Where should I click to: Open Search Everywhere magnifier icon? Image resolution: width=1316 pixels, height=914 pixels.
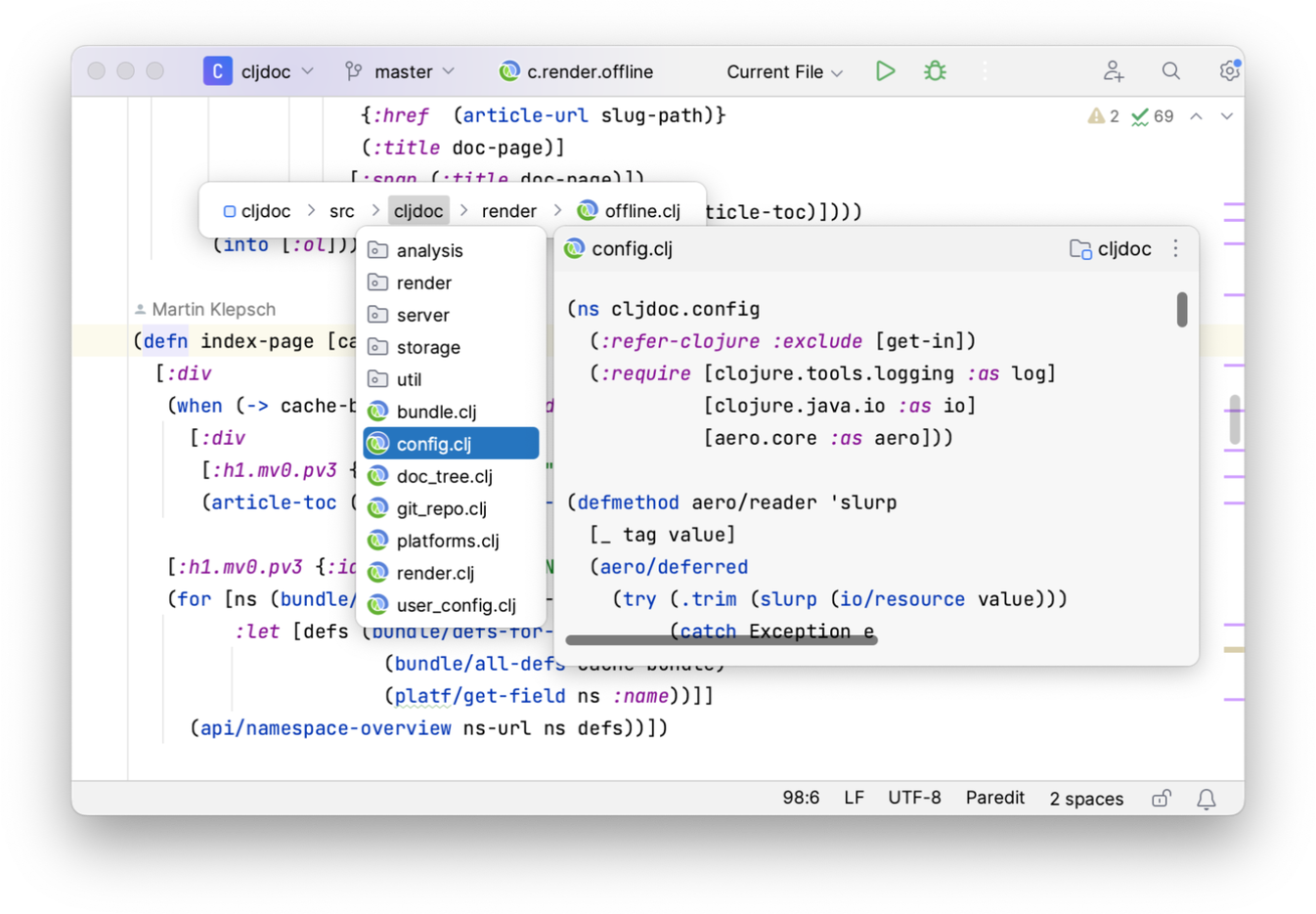[x=1170, y=71]
